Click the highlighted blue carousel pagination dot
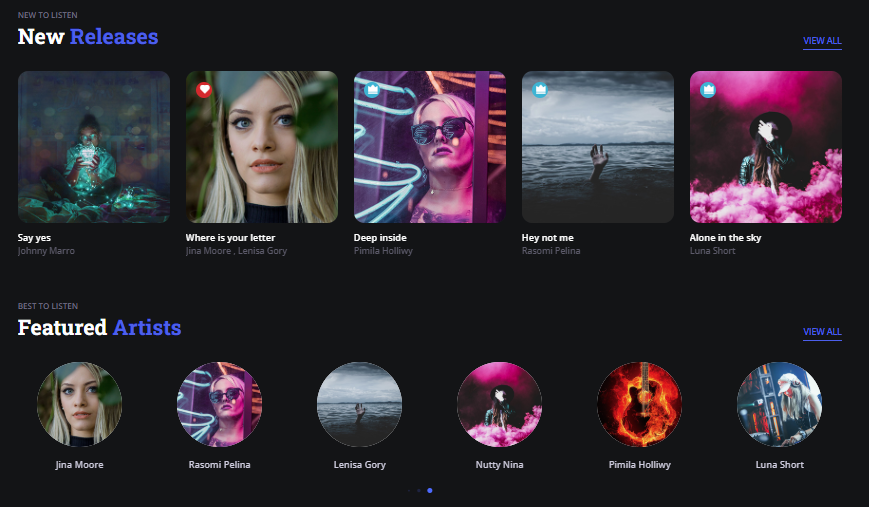 coord(430,491)
